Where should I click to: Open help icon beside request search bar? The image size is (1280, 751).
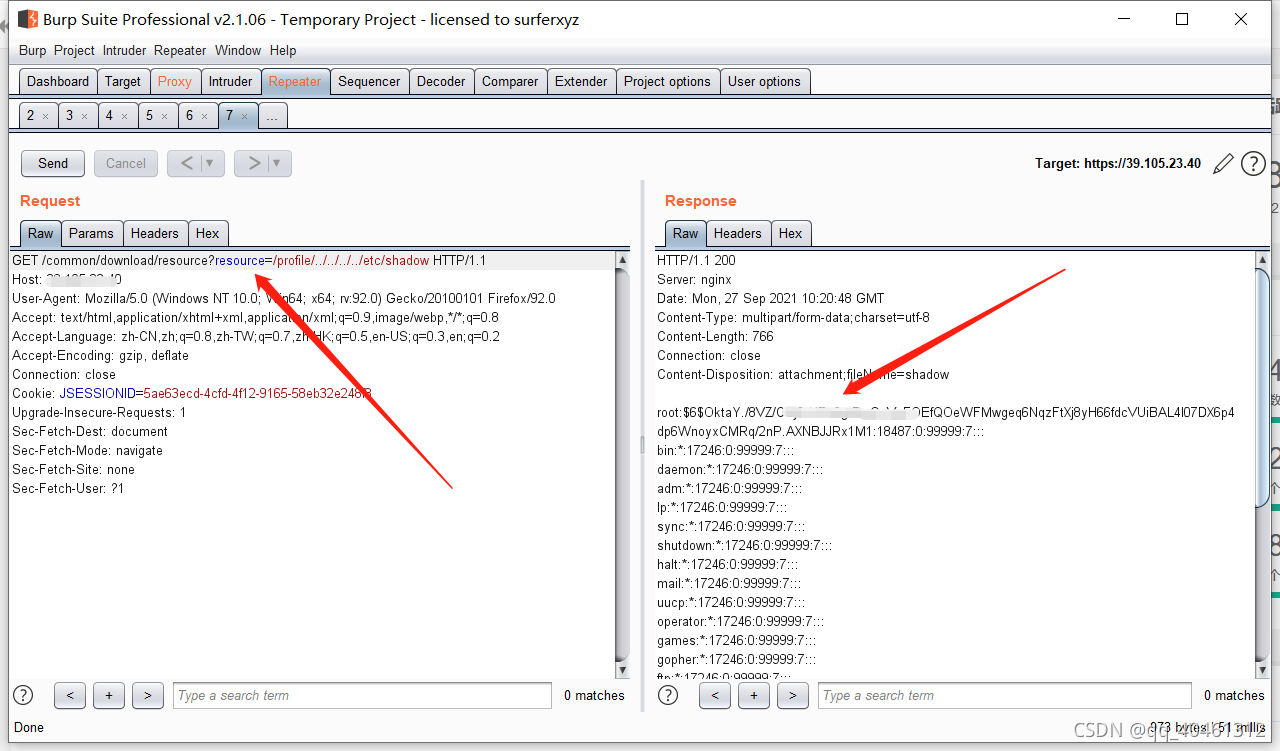(23, 695)
